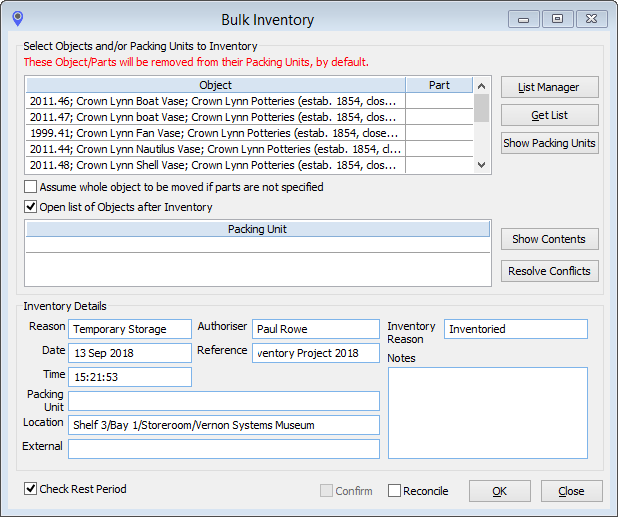Click the Get List button
Viewport: 618px width, 517px height.
click(x=549, y=115)
